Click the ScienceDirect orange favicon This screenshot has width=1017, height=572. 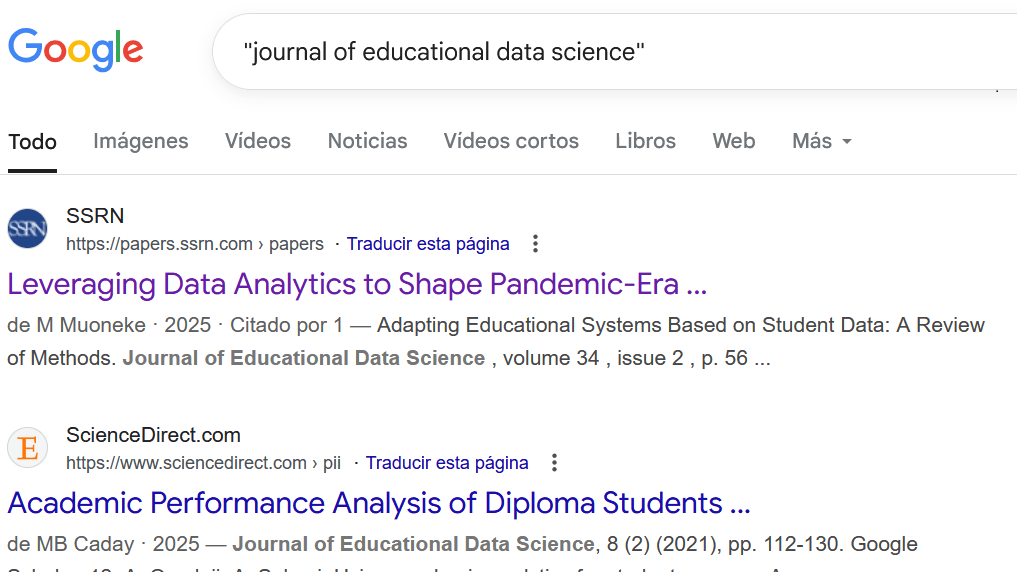[27, 448]
